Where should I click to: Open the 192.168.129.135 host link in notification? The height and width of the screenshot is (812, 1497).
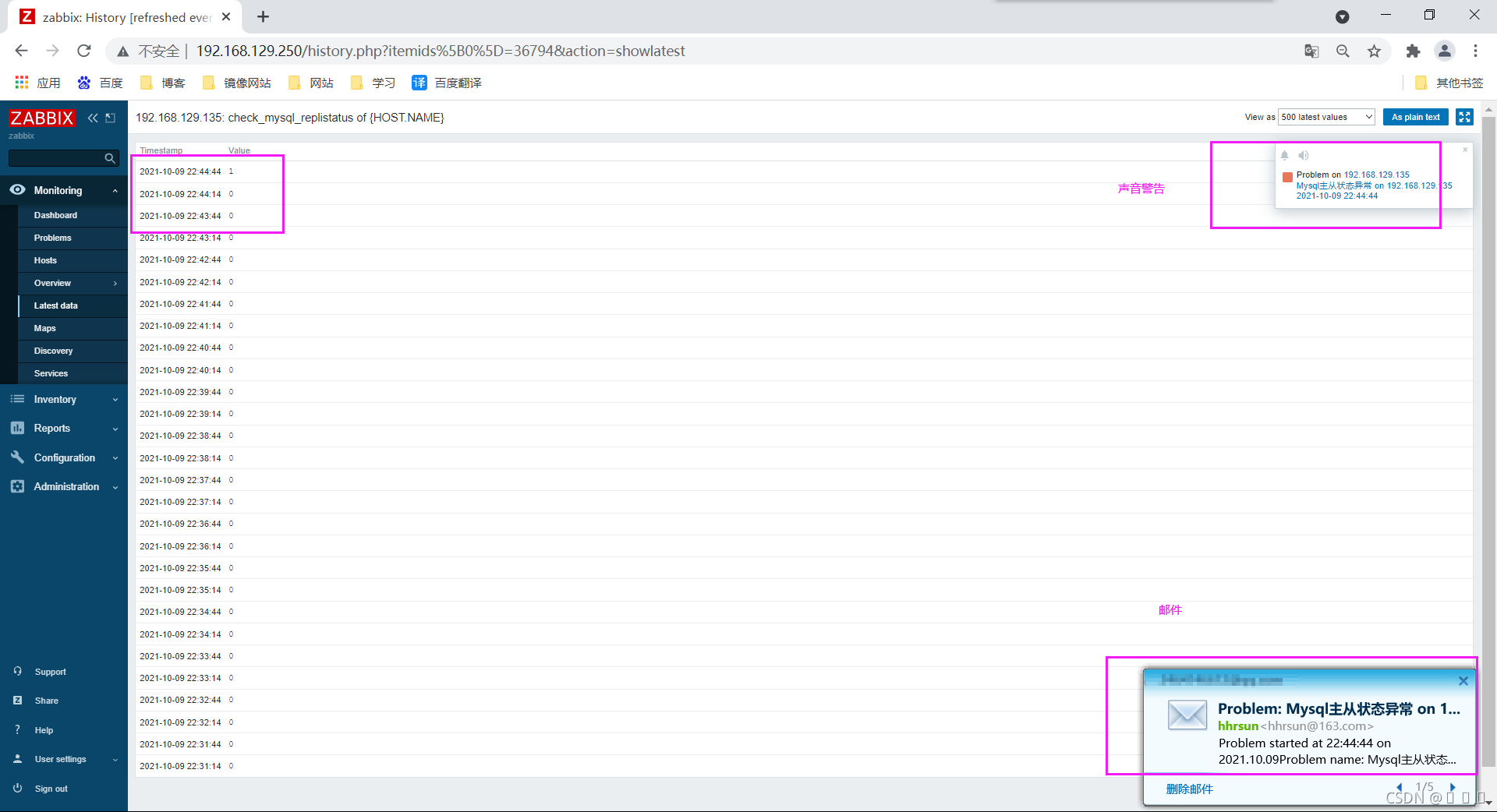pos(1377,175)
